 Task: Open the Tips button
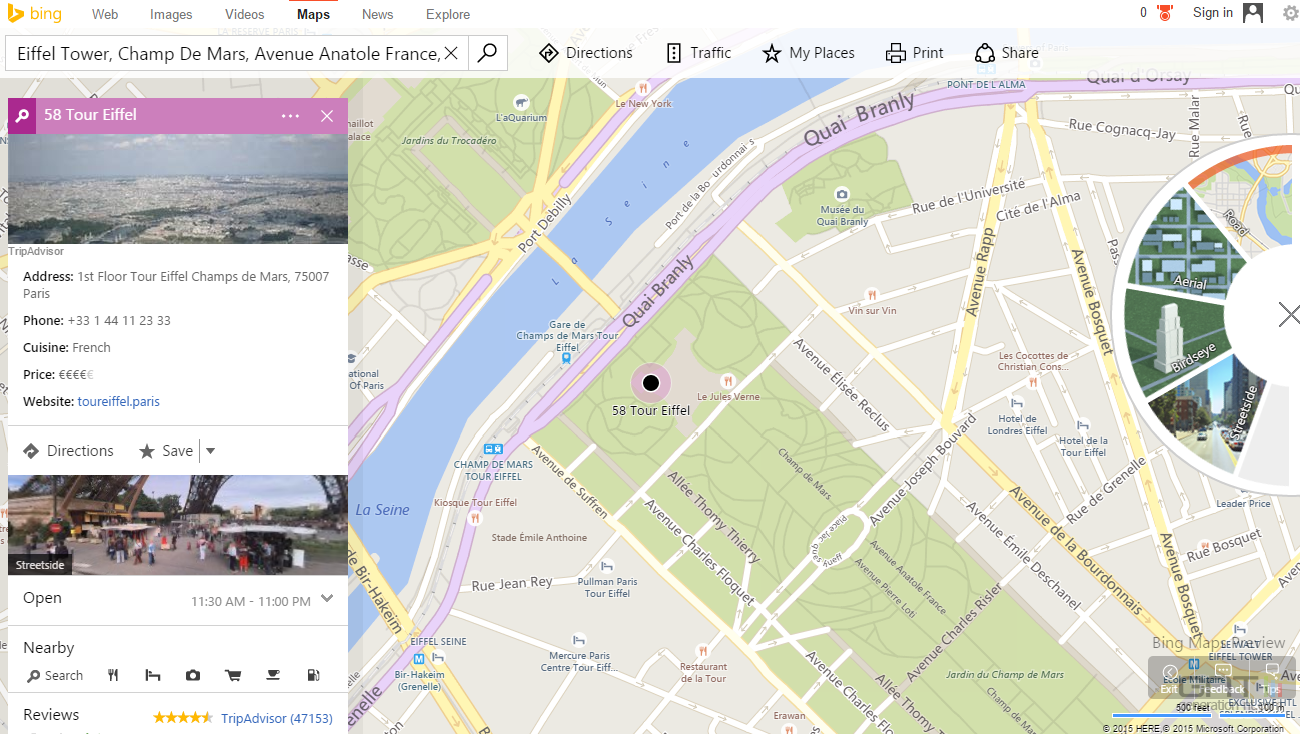click(x=1271, y=678)
